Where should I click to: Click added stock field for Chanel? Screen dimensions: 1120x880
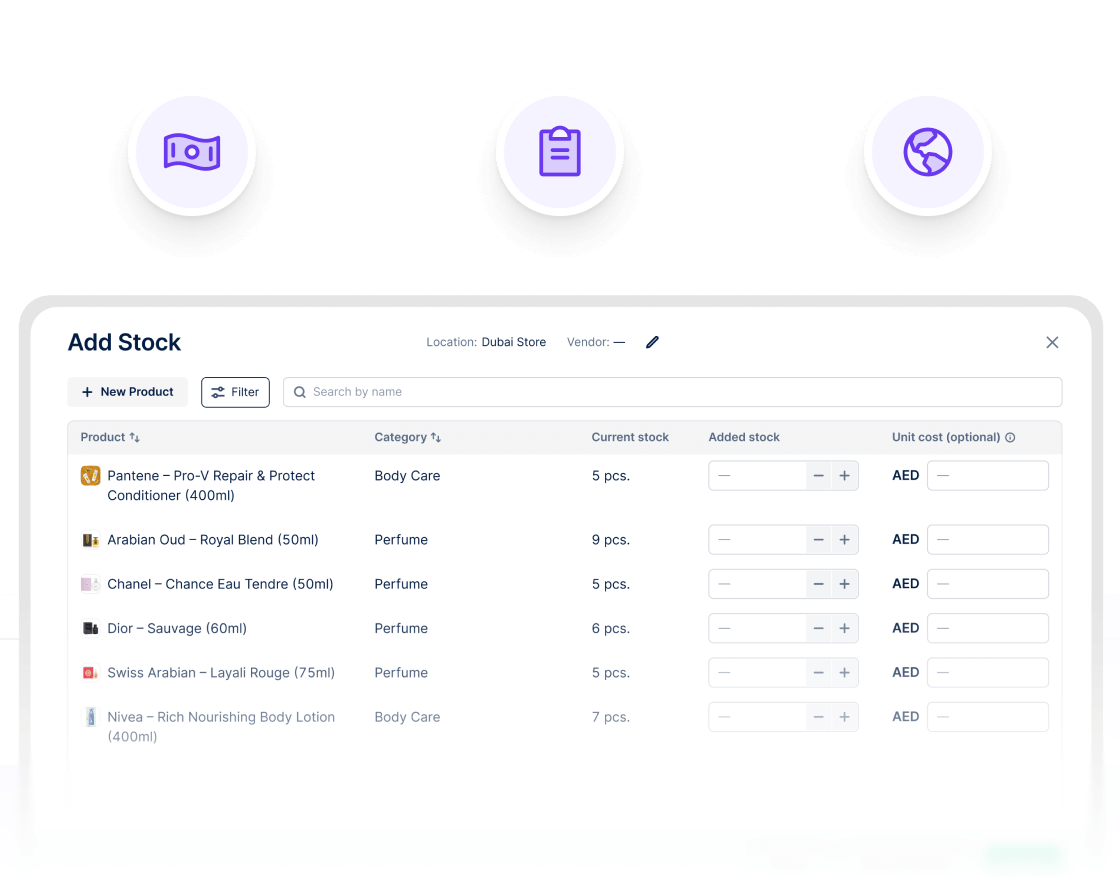pos(757,584)
